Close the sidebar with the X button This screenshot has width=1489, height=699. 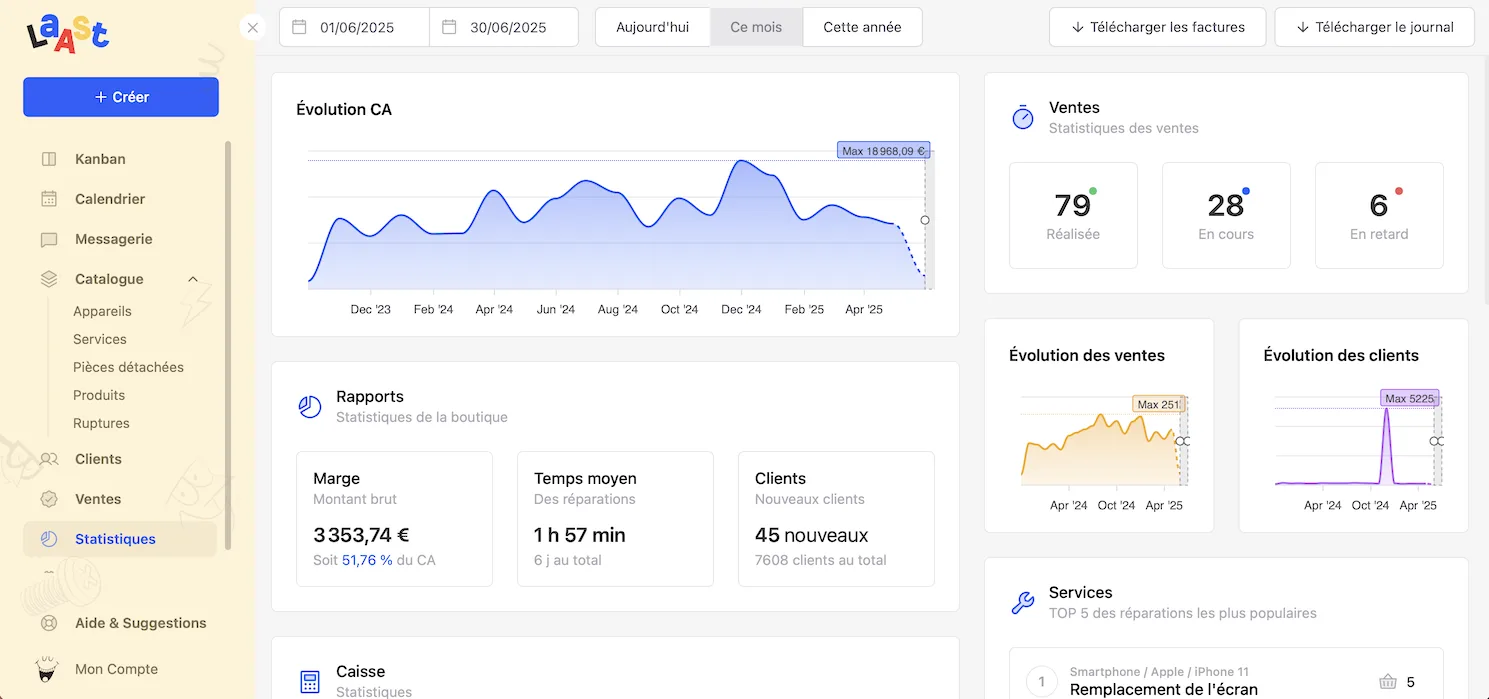253,28
